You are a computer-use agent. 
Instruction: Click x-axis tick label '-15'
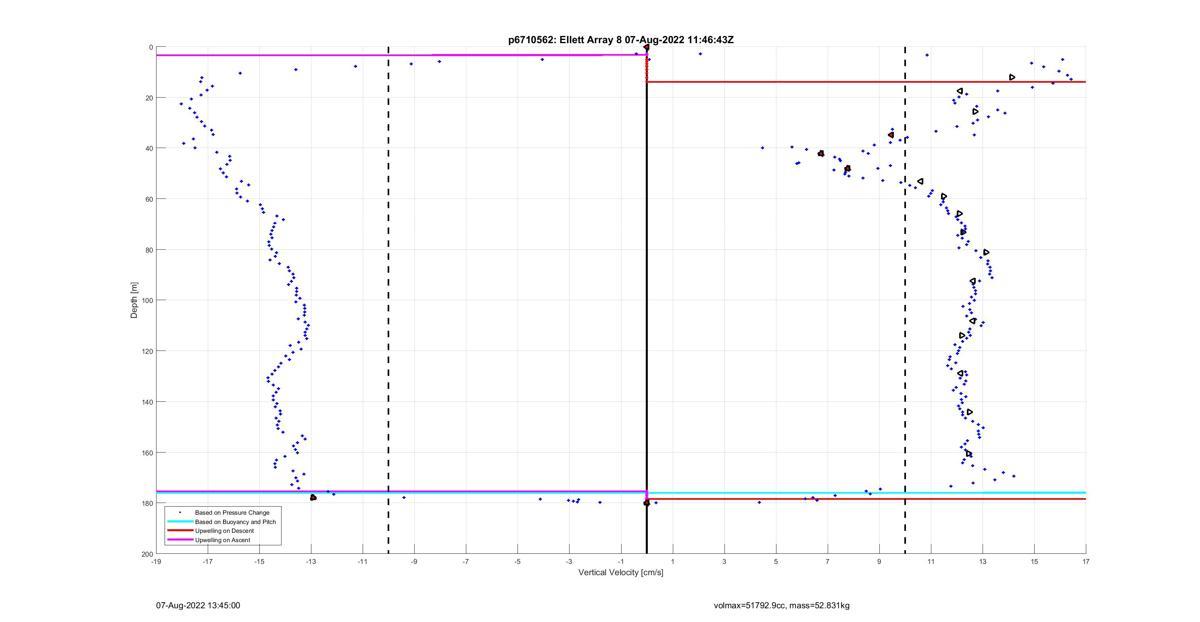coord(259,561)
